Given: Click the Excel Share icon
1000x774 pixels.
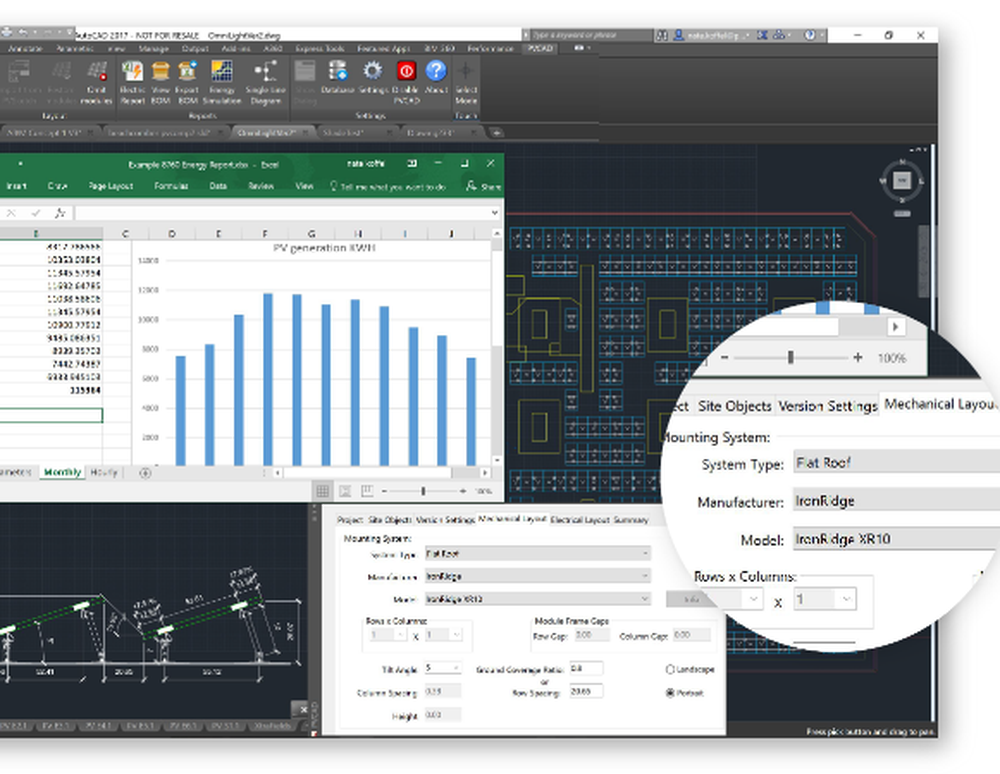Looking at the screenshot, I should pos(483,186).
